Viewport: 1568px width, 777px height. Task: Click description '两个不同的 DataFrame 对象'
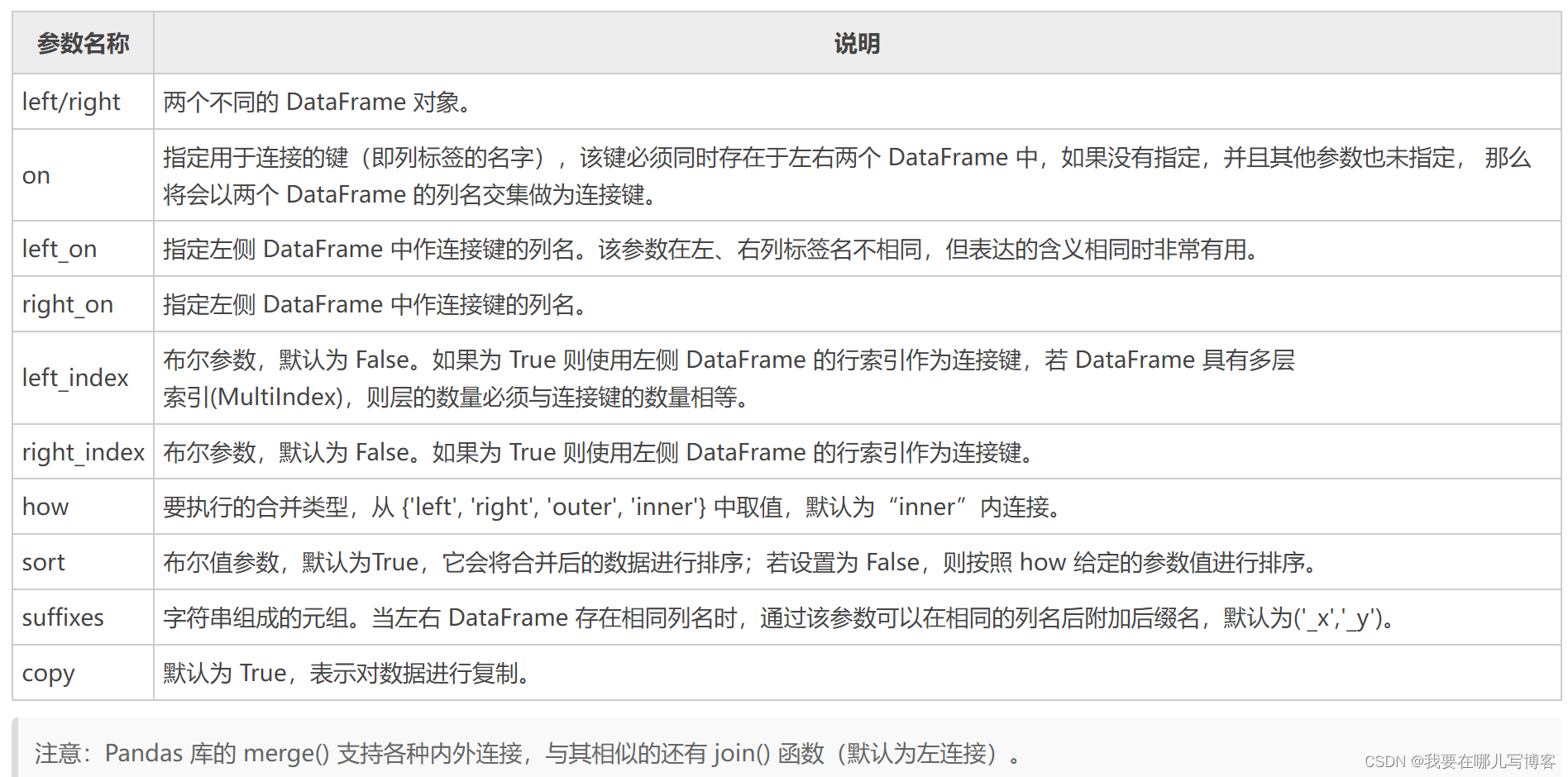(318, 102)
